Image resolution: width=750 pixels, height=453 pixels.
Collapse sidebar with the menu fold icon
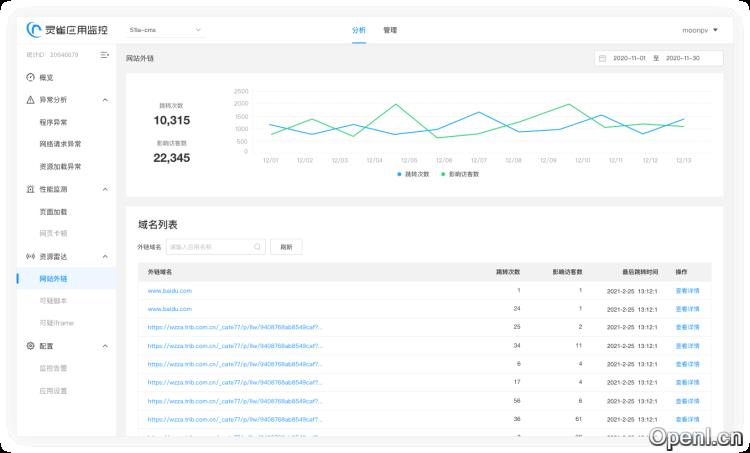pos(104,54)
